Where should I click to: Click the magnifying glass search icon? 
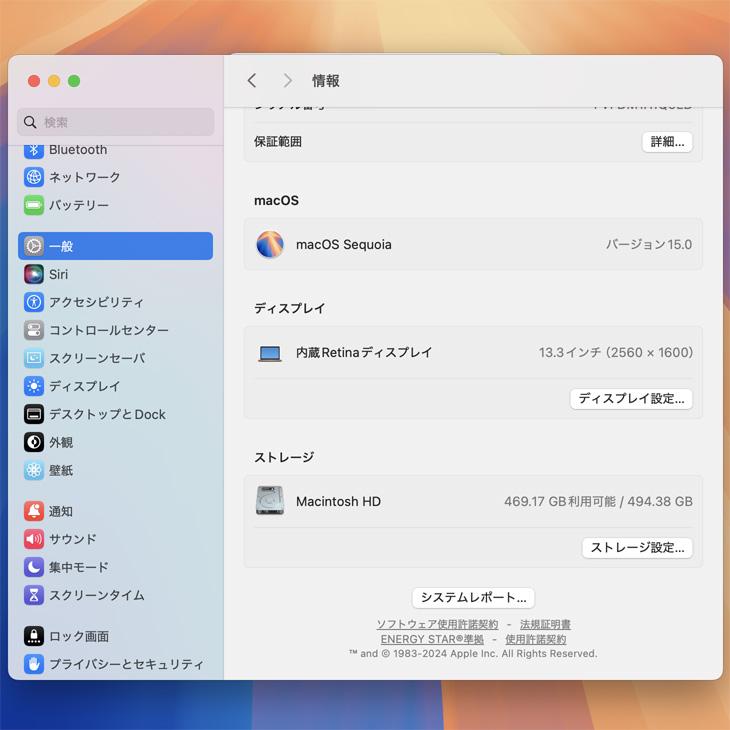click(x=30, y=122)
